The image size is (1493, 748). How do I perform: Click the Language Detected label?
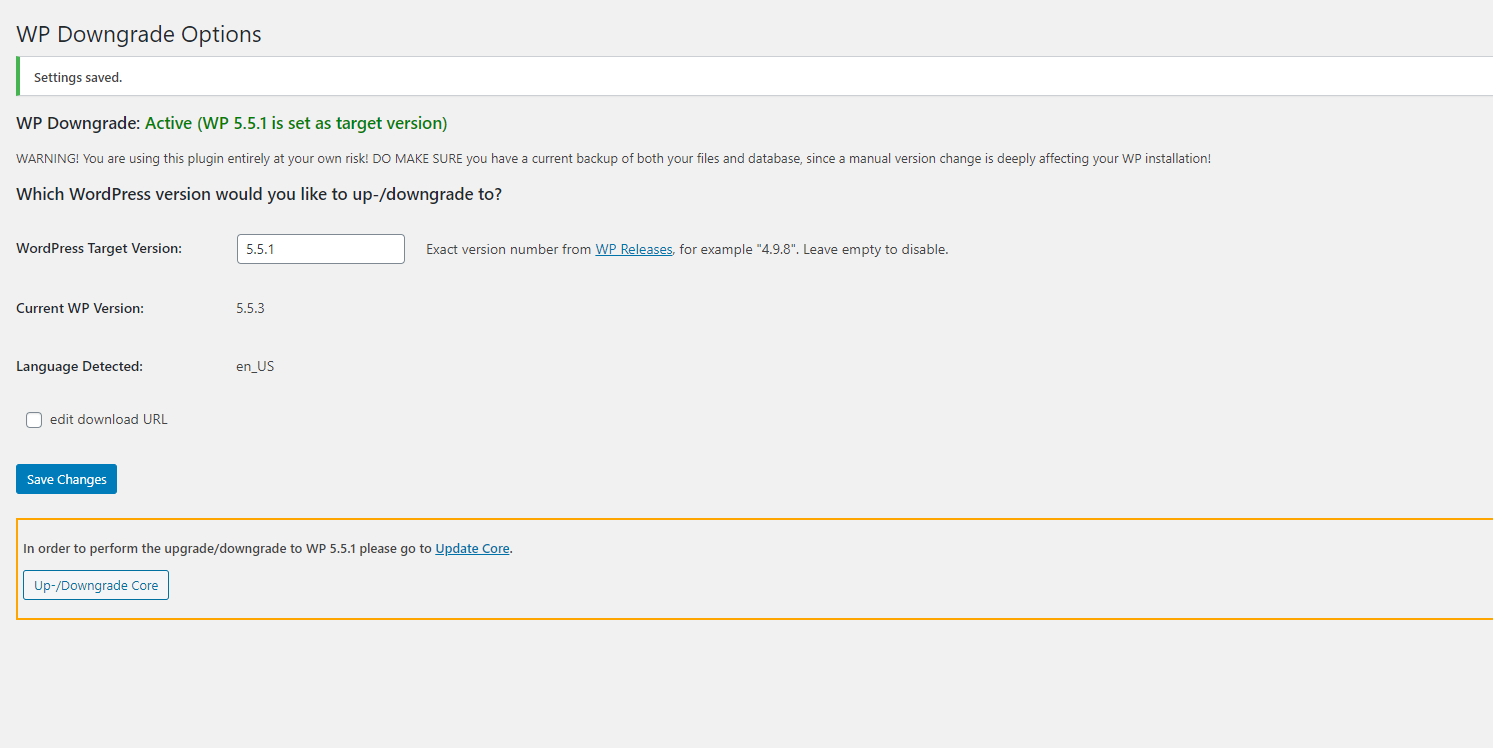(80, 366)
